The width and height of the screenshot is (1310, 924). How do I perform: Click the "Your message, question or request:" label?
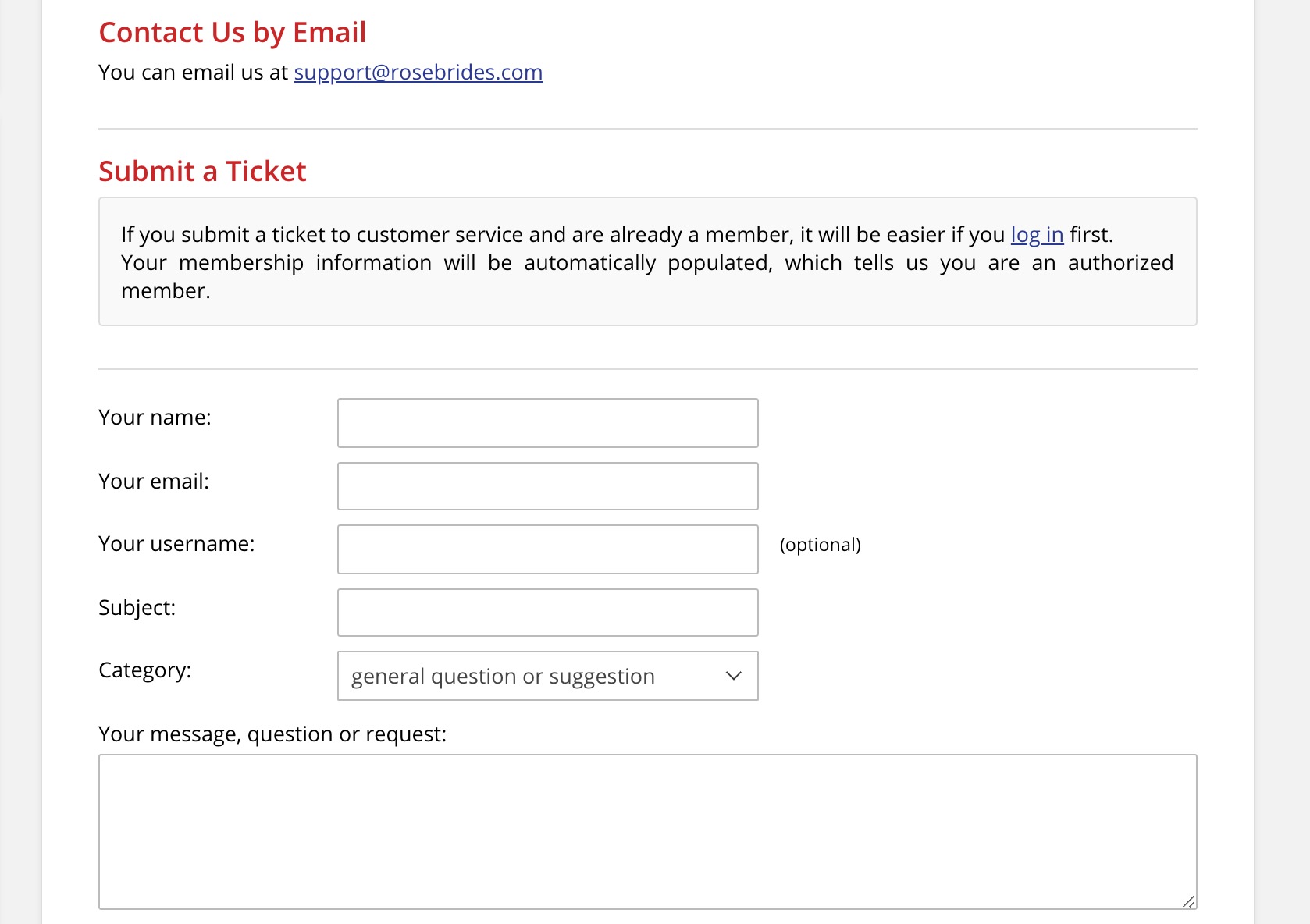click(x=272, y=734)
